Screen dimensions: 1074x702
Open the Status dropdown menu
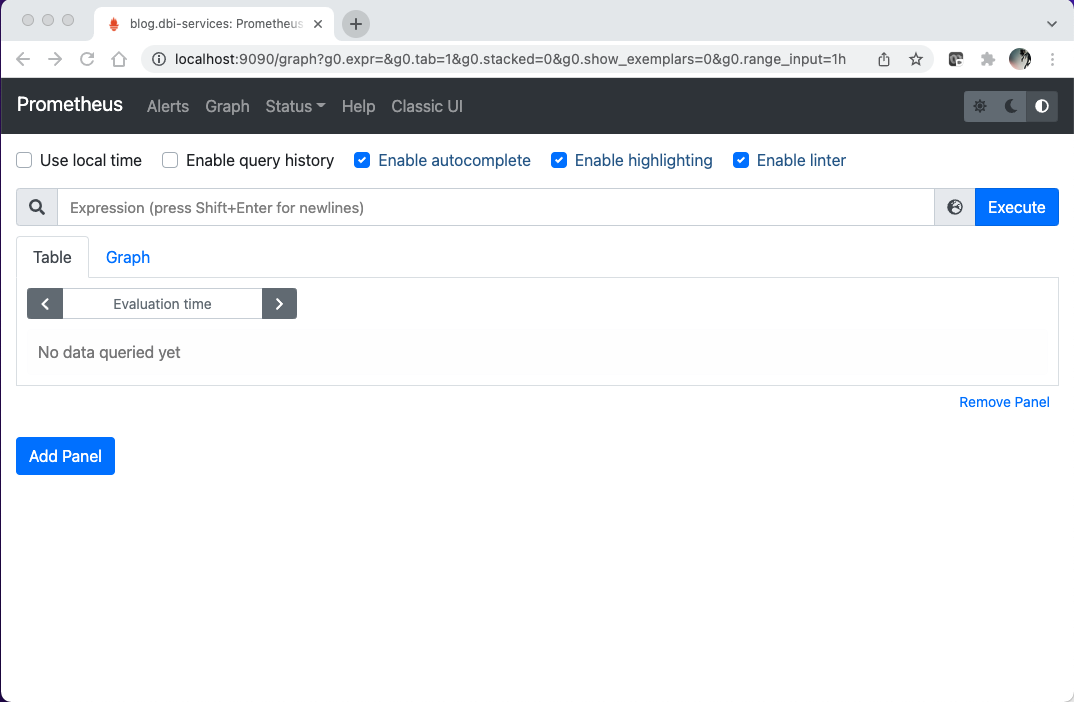(295, 106)
